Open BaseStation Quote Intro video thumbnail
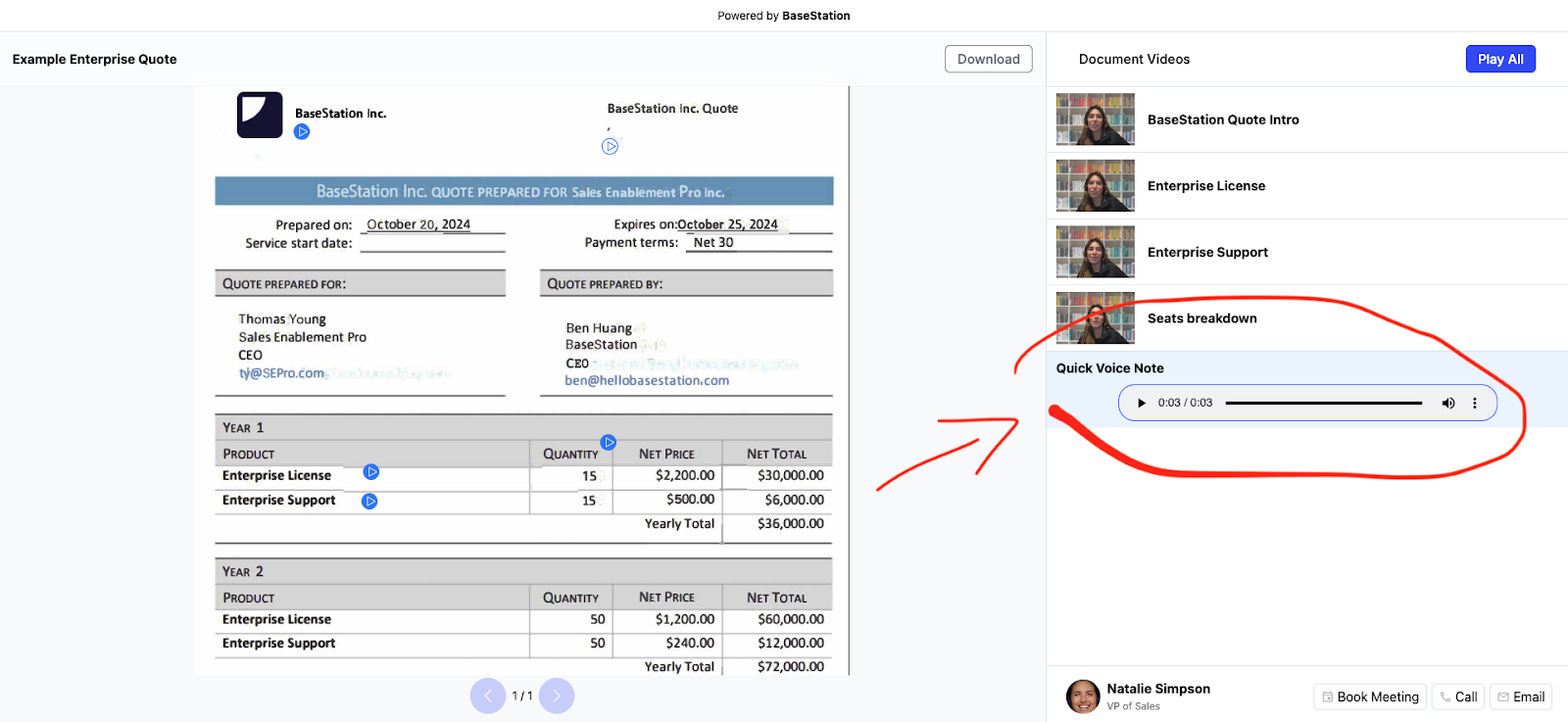The image size is (1568, 722). click(x=1096, y=120)
